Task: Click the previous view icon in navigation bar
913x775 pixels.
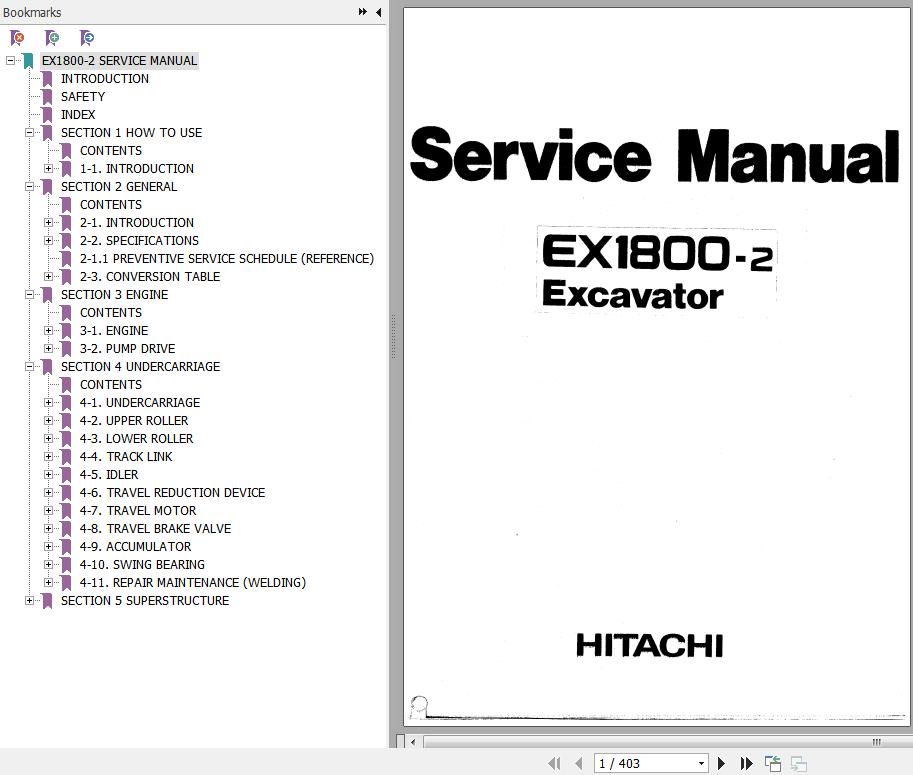Action: (x=773, y=763)
